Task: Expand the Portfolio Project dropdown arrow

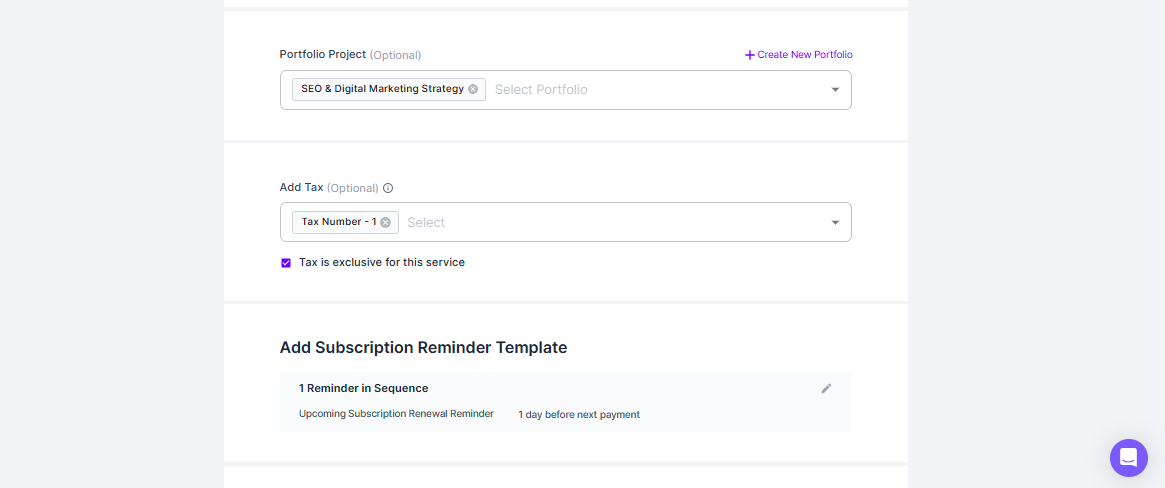Action: (x=835, y=90)
